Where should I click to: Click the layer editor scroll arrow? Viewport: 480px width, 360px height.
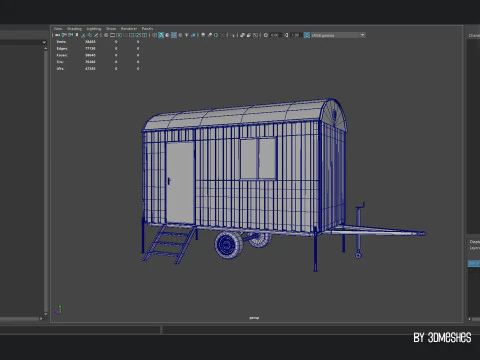click(x=469, y=319)
